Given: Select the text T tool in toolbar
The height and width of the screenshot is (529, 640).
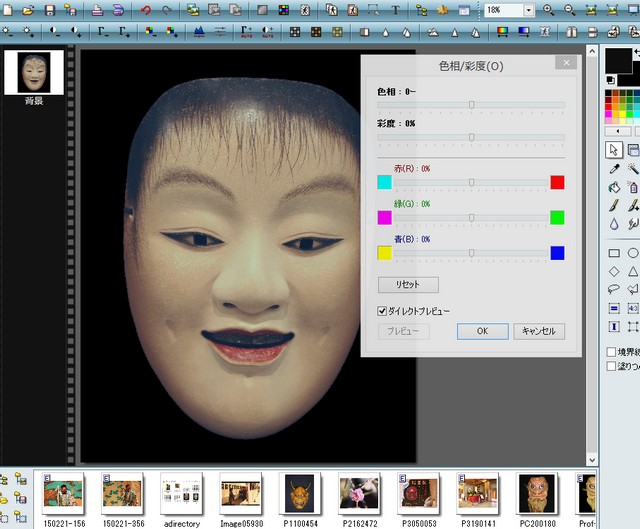Looking at the screenshot, I should [396, 10].
